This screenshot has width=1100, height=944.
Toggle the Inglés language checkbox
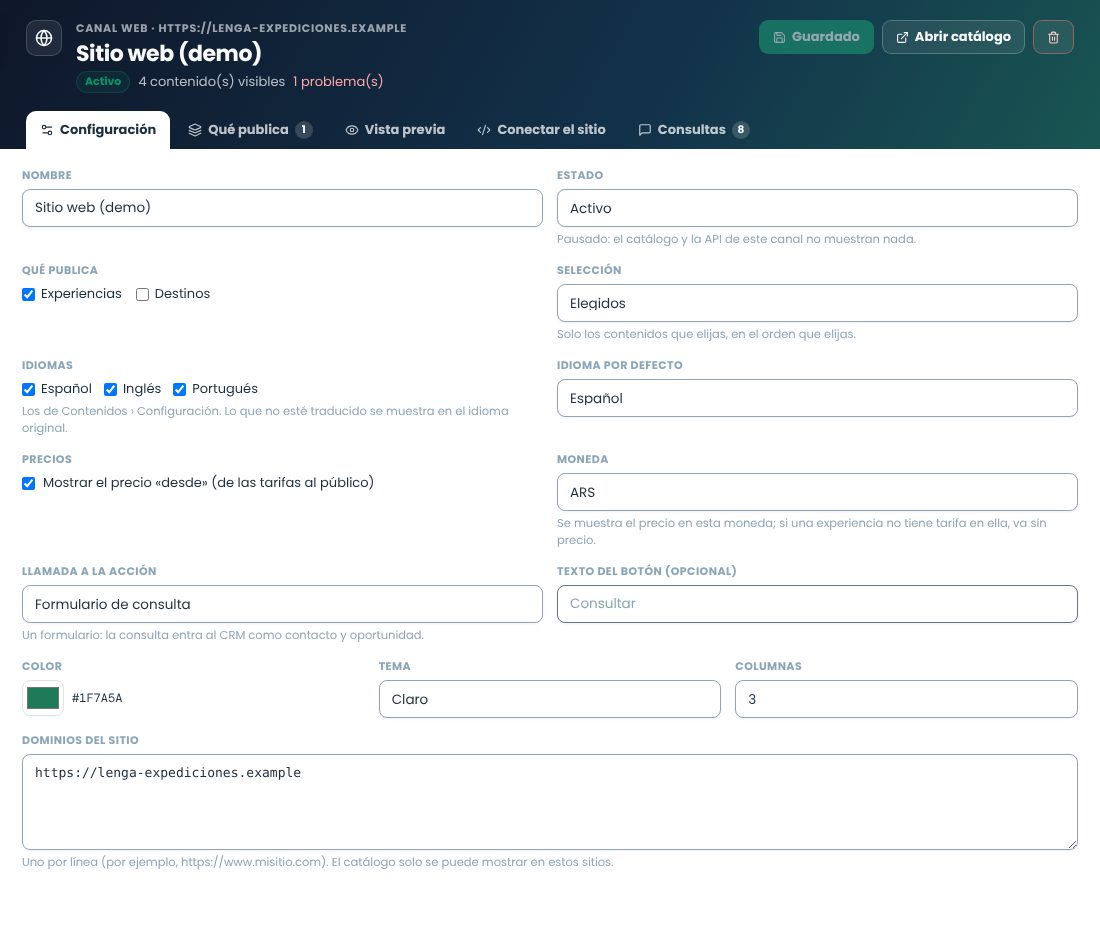(x=110, y=389)
